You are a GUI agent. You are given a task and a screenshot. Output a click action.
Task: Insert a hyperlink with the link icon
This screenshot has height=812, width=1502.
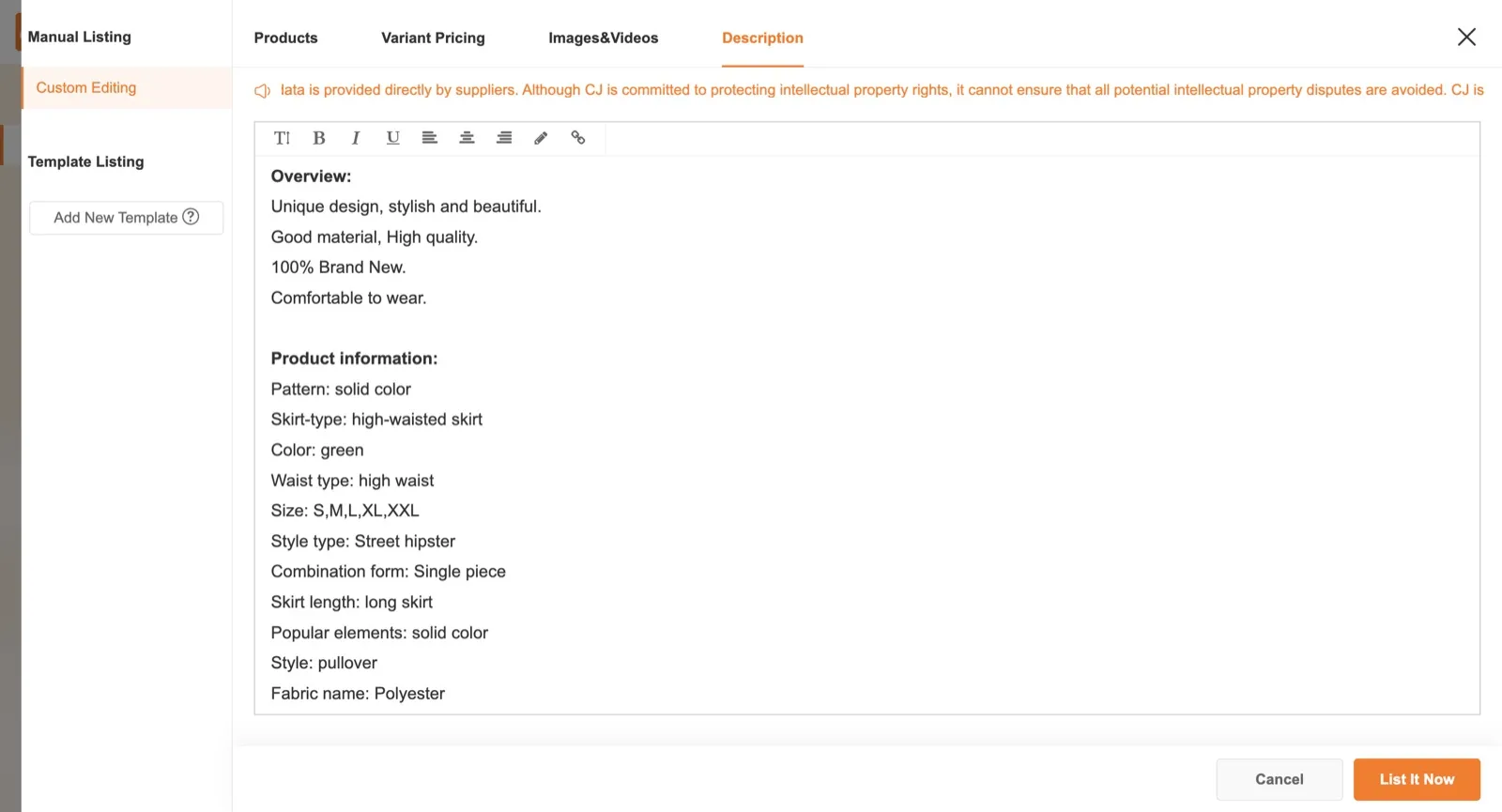point(578,138)
